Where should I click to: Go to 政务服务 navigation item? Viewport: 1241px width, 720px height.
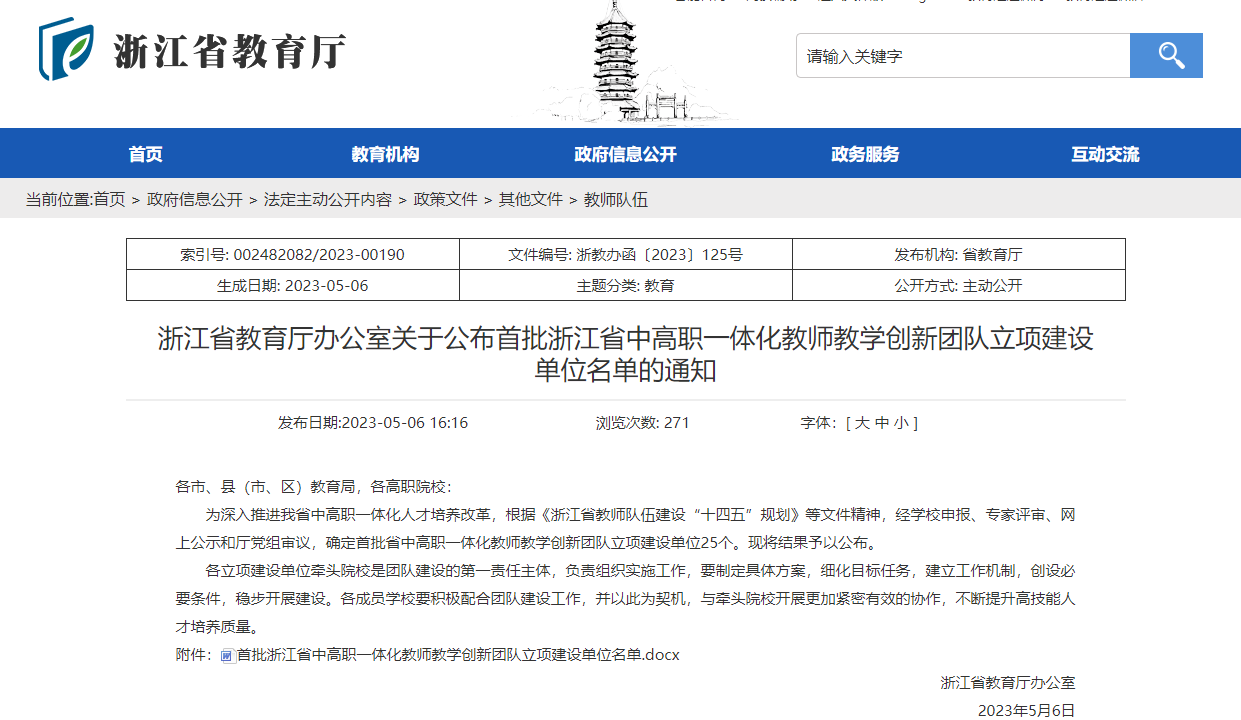865,154
